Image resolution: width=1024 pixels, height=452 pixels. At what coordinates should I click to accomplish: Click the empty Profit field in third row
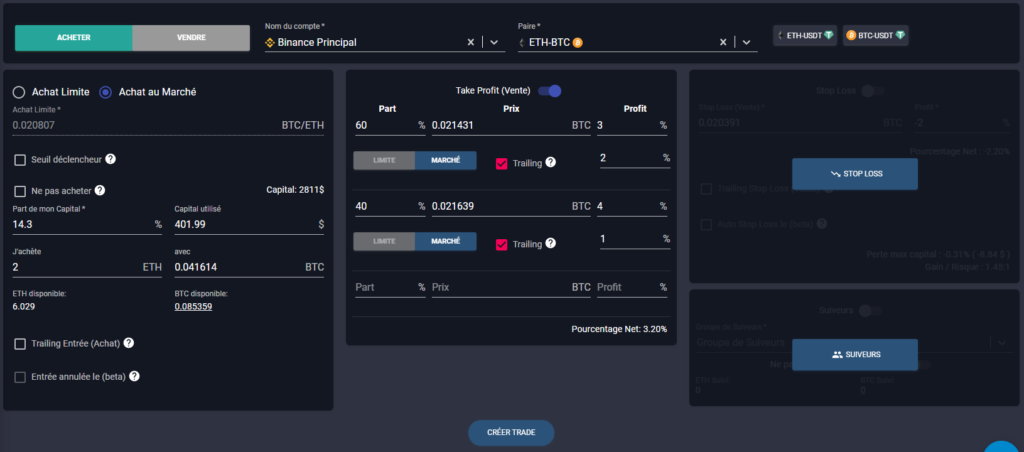coord(632,287)
